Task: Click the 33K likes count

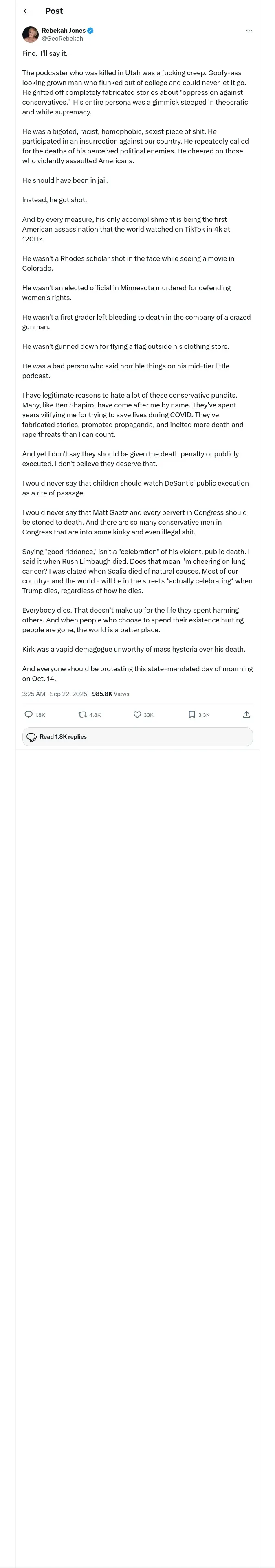Action: click(148, 715)
